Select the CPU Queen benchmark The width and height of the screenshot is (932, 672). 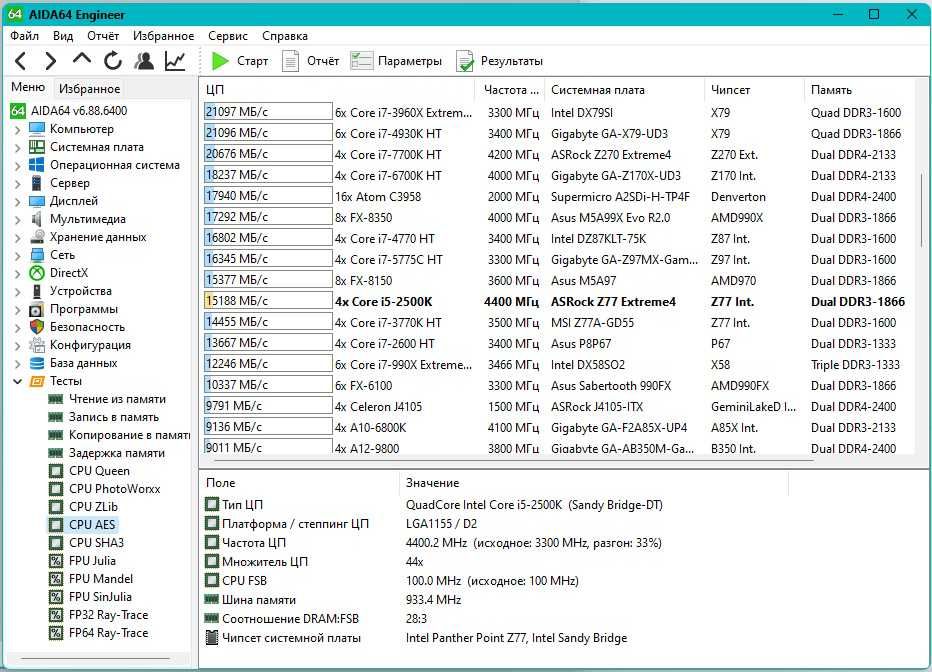pos(99,471)
